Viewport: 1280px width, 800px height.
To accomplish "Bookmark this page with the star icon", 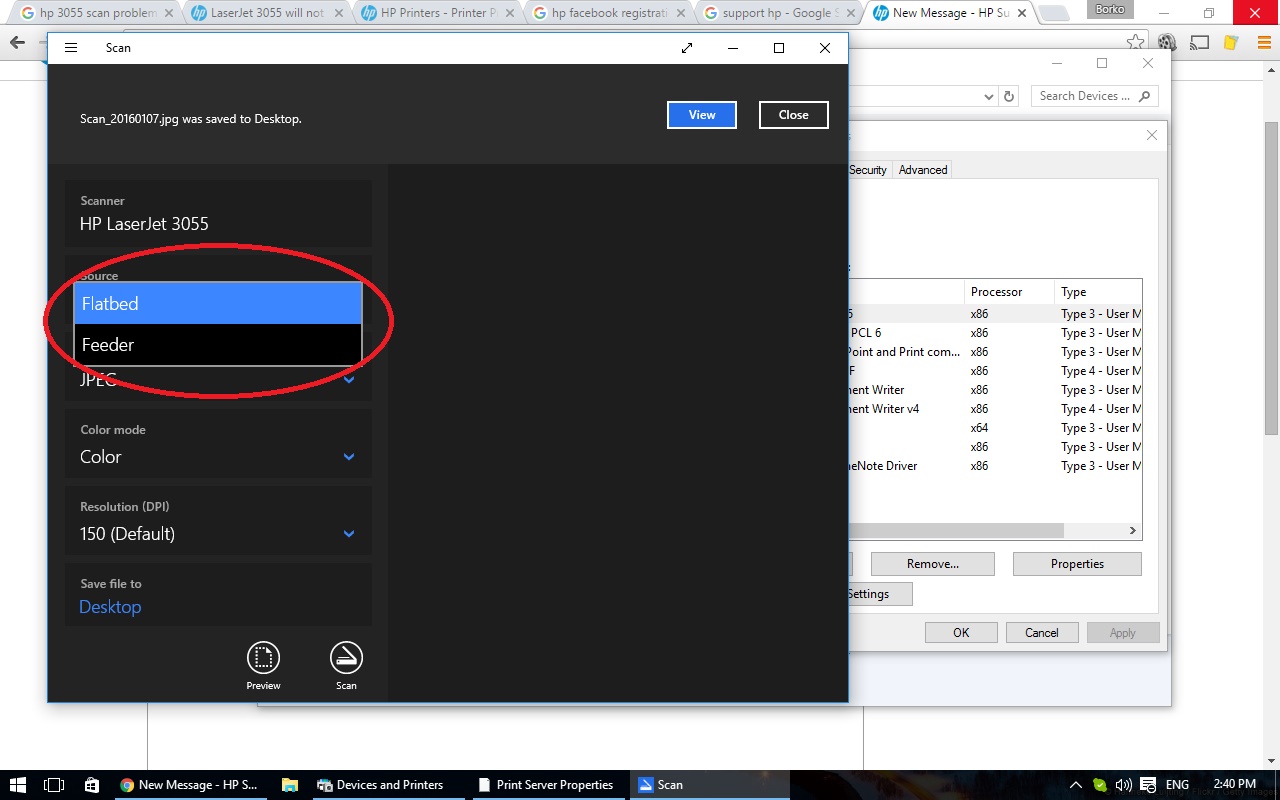I will pyautogui.click(x=1135, y=43).
